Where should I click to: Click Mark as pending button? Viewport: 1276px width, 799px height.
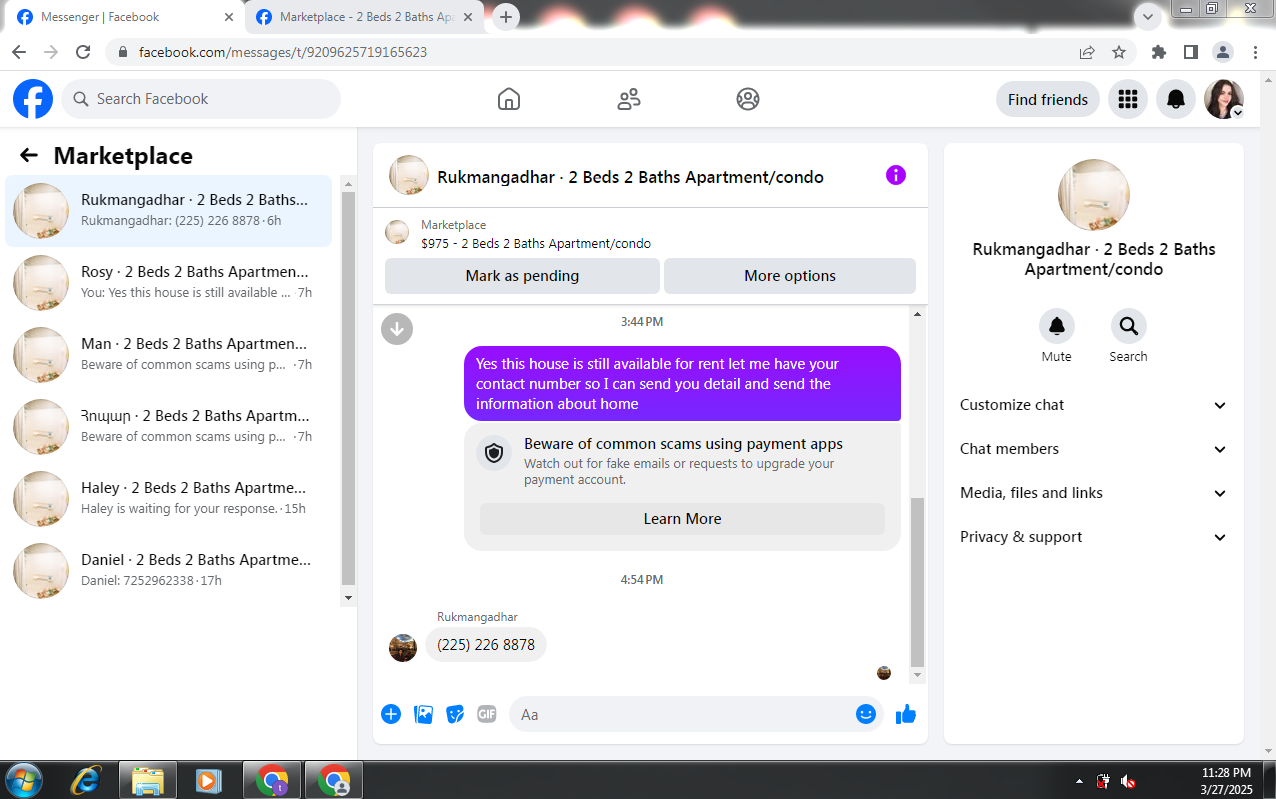pos(522,276)
